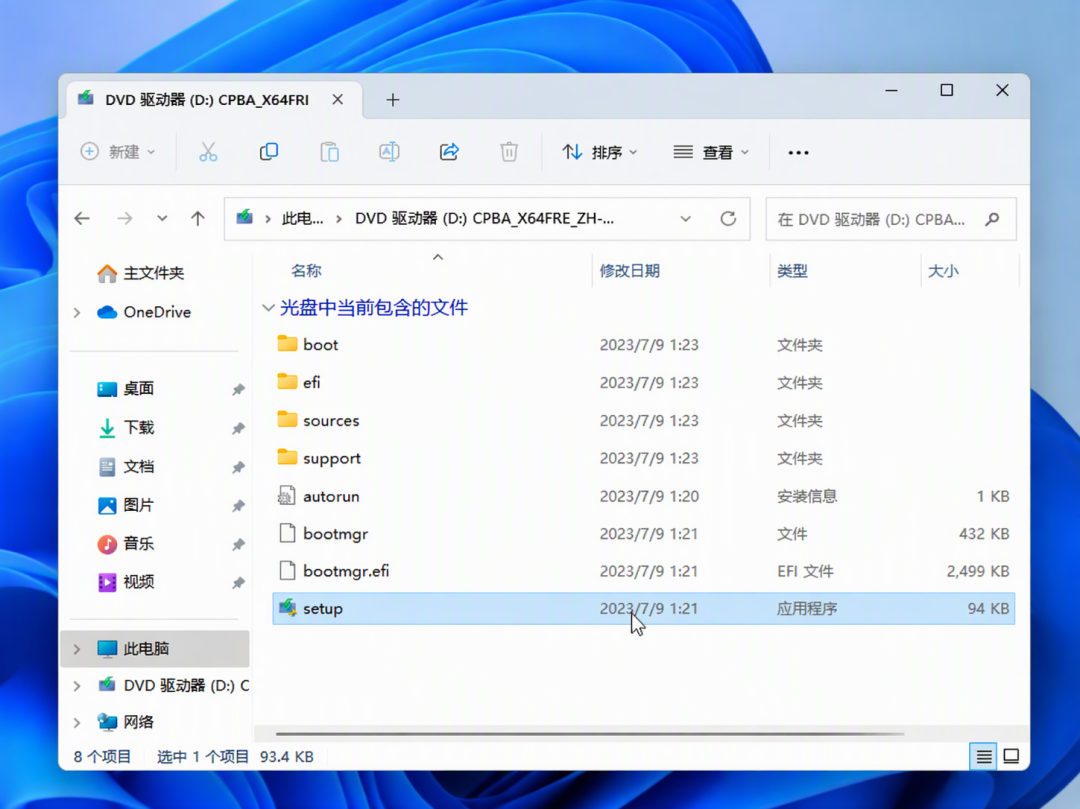Unpin 视频 using its pin icon
The width and height of the screenshot is (1080, 809).
[x=238, y=583]
